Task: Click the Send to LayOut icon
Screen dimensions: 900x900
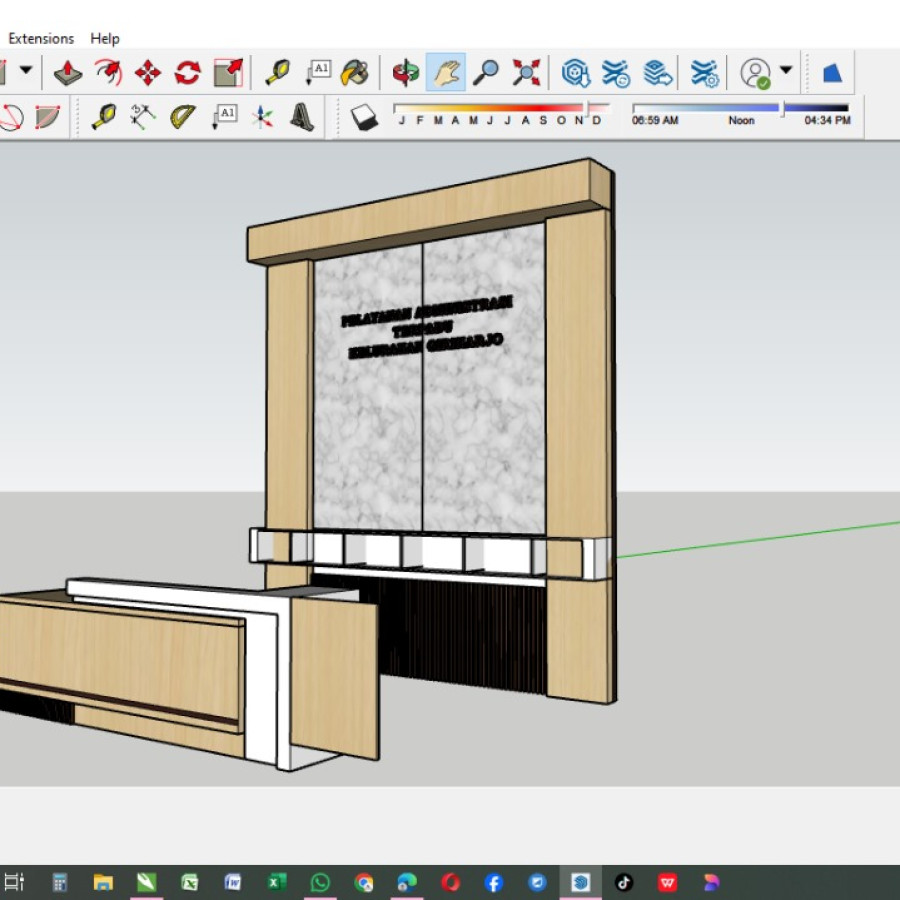Action: pos(657,73)
